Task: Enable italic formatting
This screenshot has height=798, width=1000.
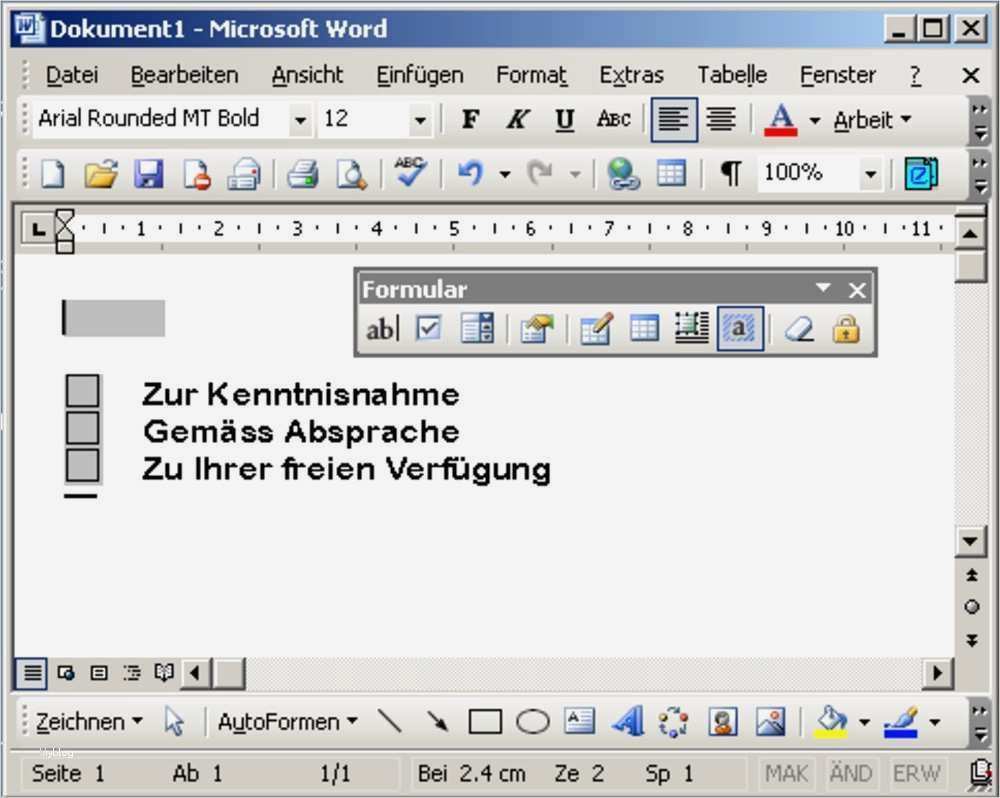Action: click(517, 119)
